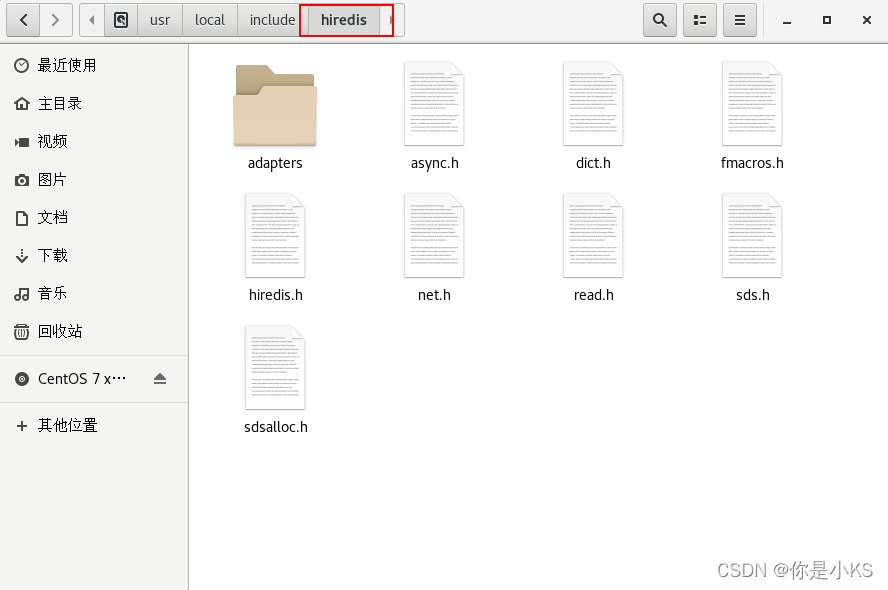Open the search magnifier button
The image size is (888, 590).
click(x=660, y=20)
